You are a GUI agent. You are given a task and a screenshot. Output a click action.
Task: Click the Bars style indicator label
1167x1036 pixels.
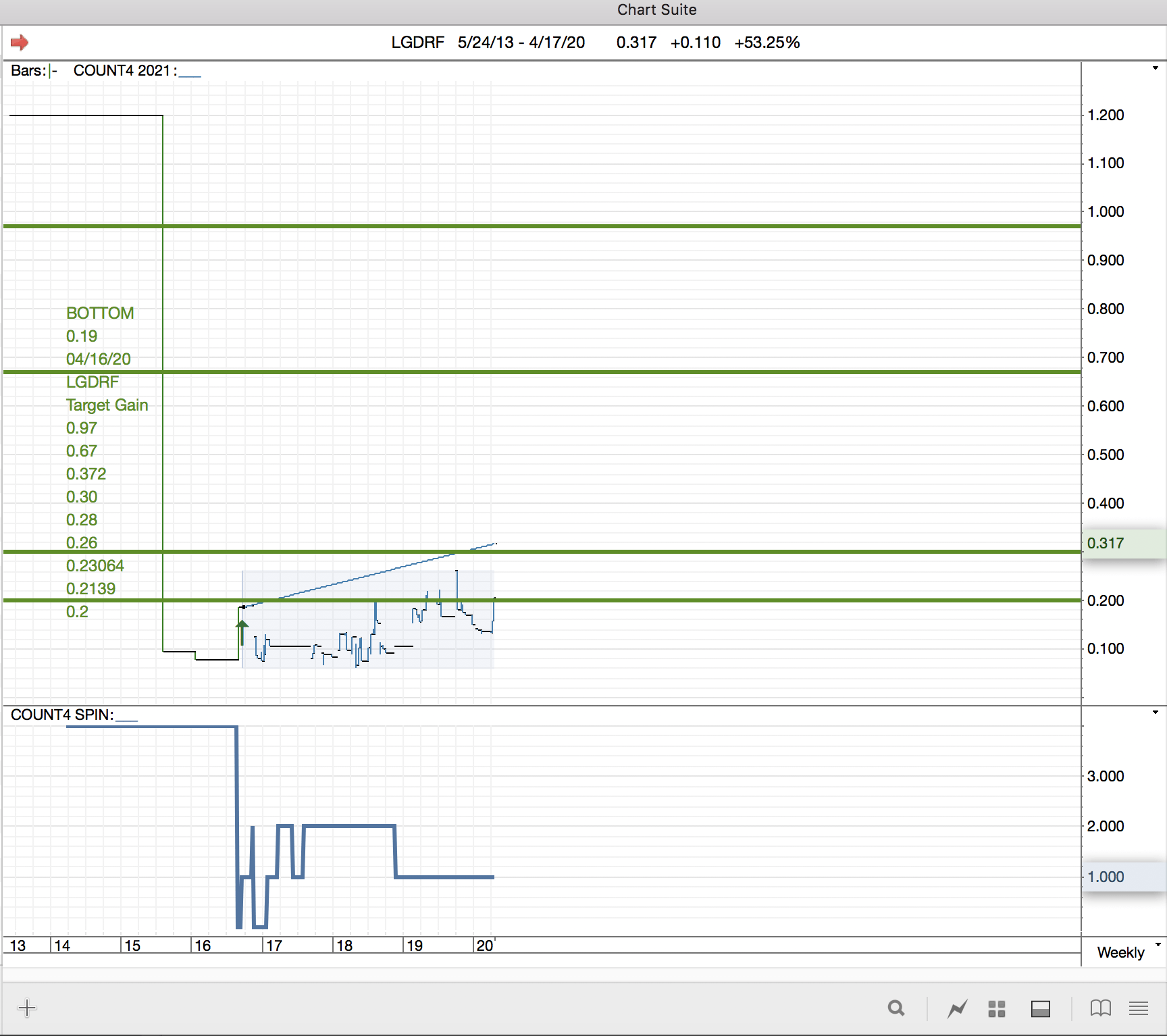[34, 71]
